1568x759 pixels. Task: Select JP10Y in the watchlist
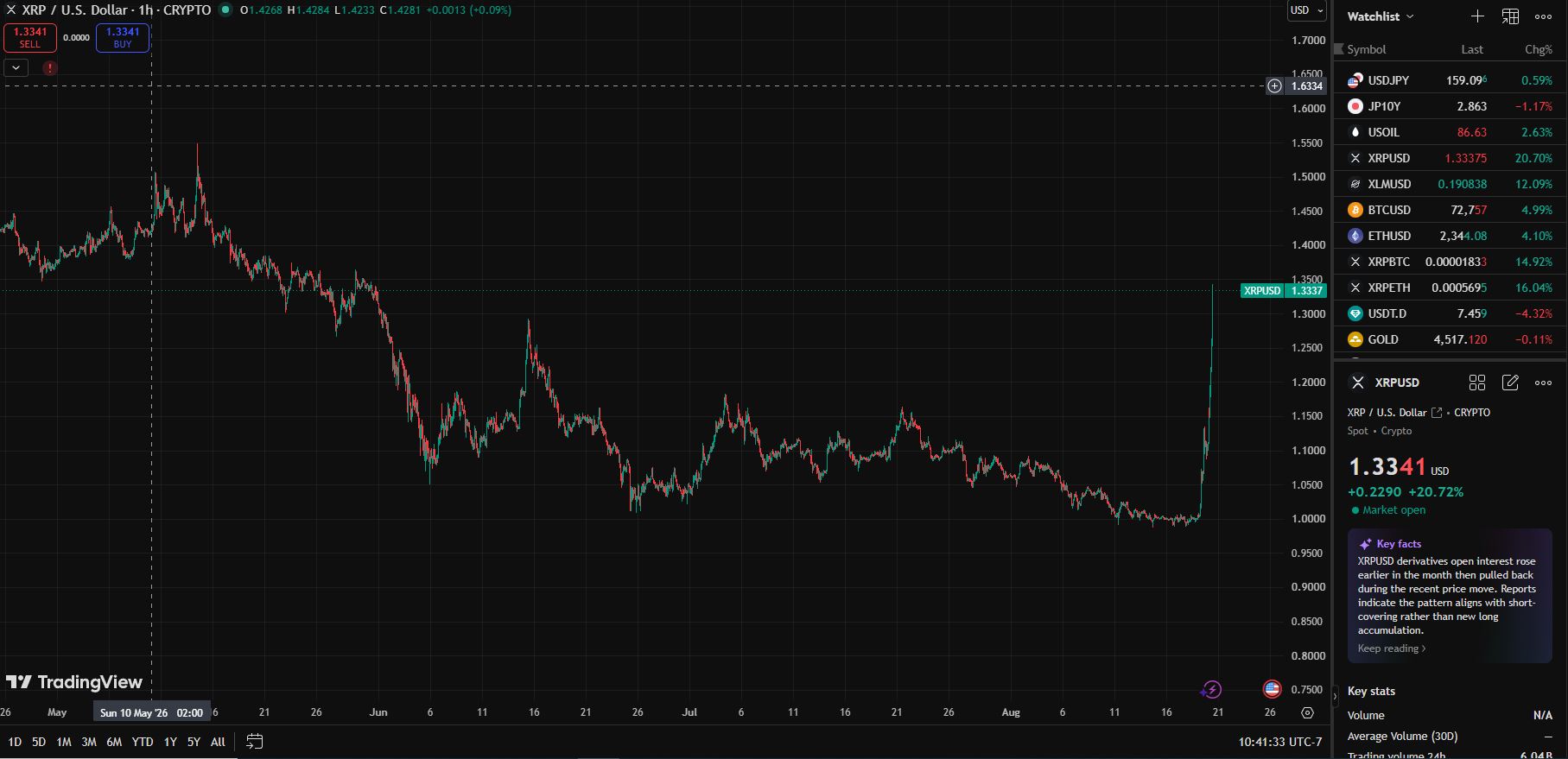[1451, 106]
